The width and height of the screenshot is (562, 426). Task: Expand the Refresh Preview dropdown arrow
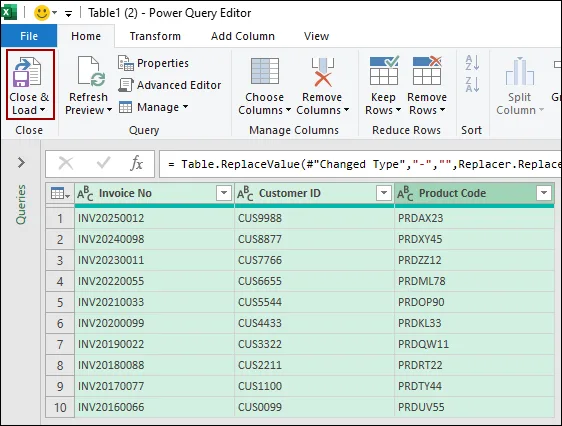(109, 110)
